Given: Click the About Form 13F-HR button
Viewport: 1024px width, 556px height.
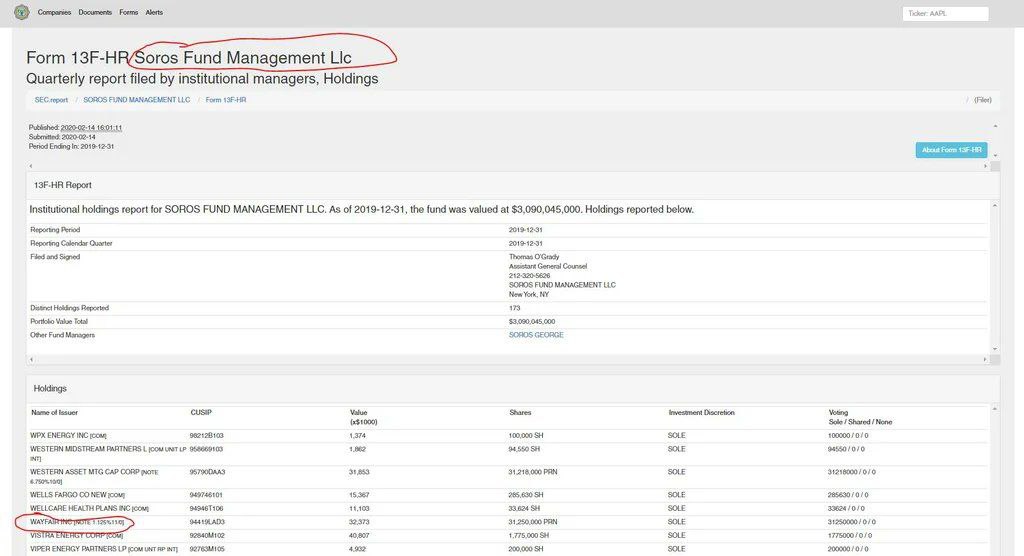Looking at the screenshot, I should 951,150.
